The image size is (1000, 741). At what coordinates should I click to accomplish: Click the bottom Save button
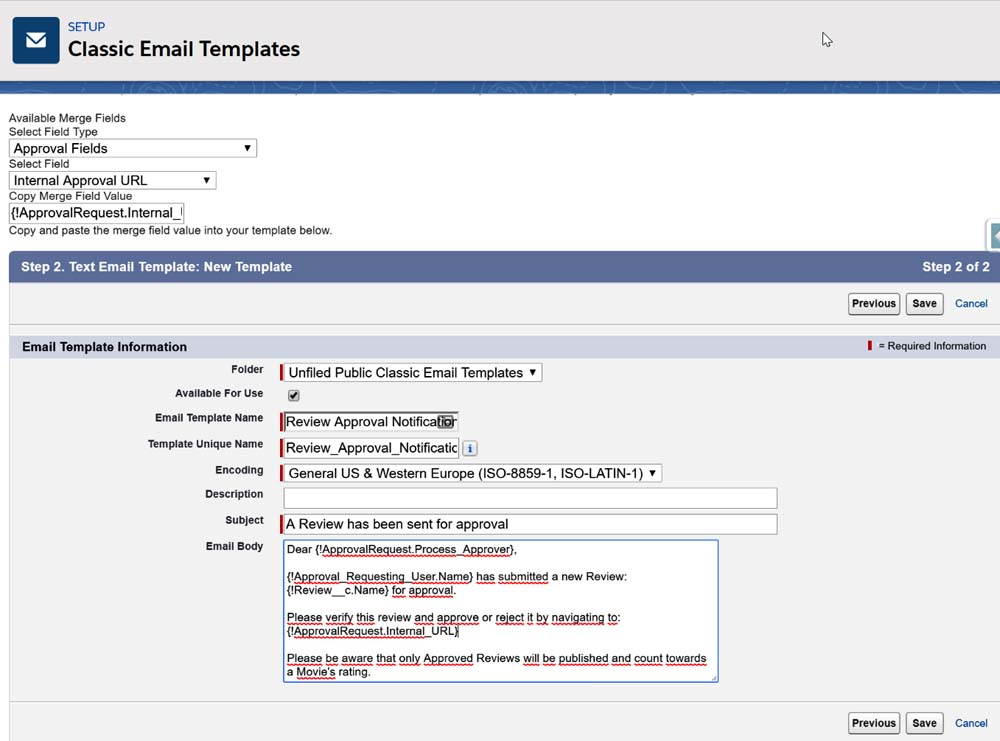924,723
